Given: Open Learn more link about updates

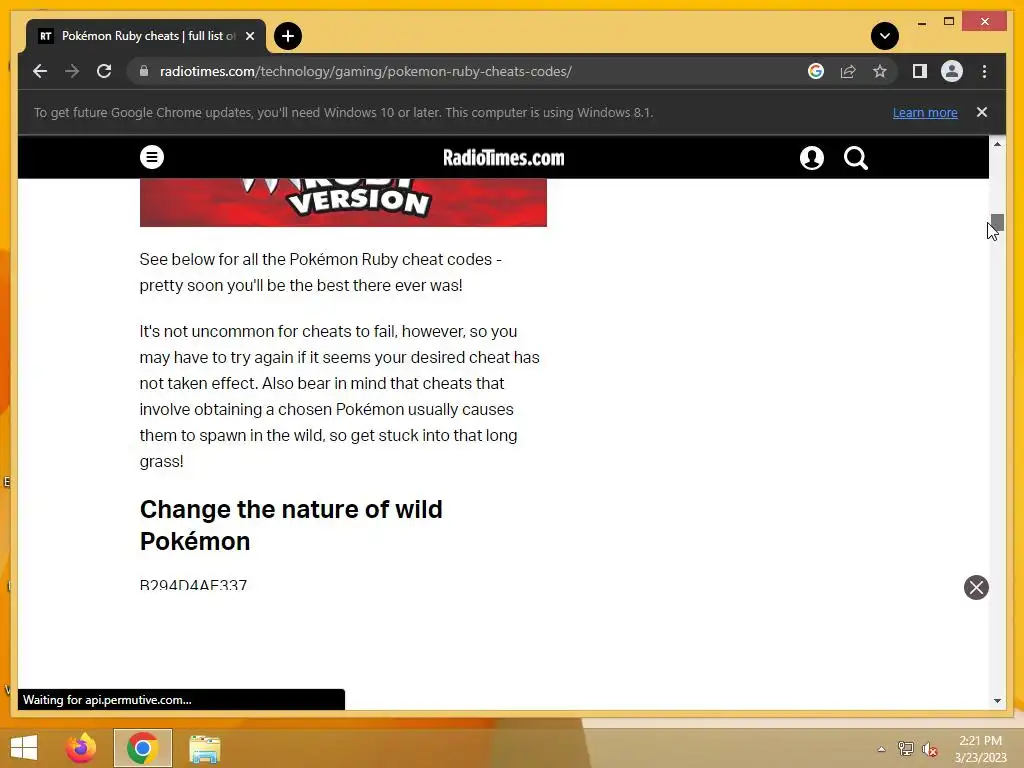Looking at the screenshot, I should coord(925,112).
